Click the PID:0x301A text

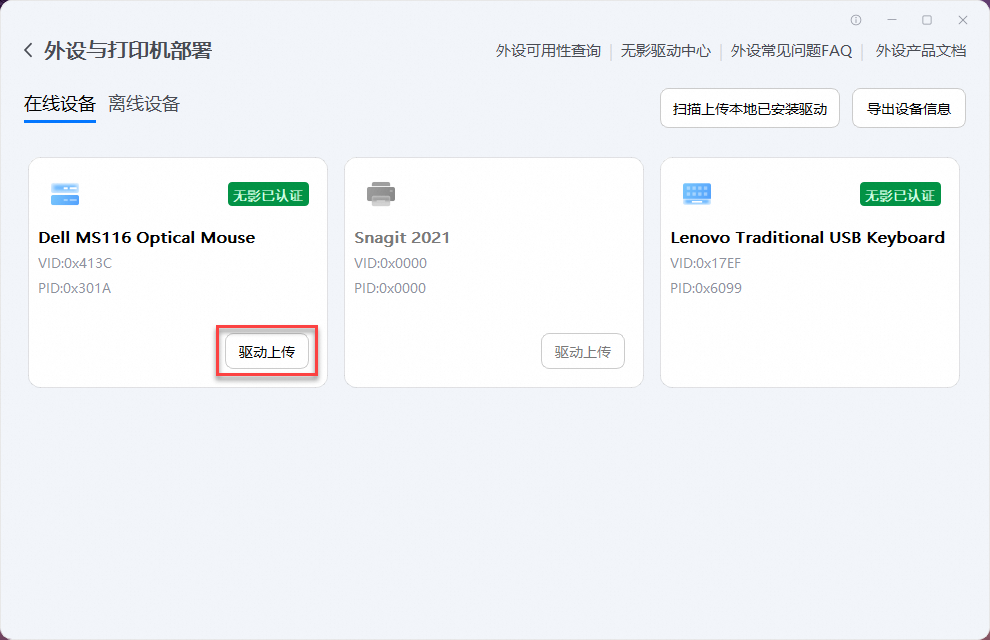(x=75, y=288)
